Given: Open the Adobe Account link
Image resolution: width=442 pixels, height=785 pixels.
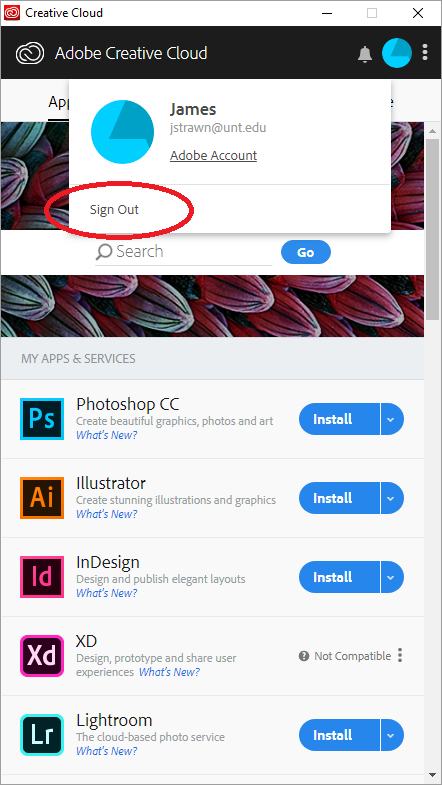Looking at the screenshot, I should (x=213, y=156).
